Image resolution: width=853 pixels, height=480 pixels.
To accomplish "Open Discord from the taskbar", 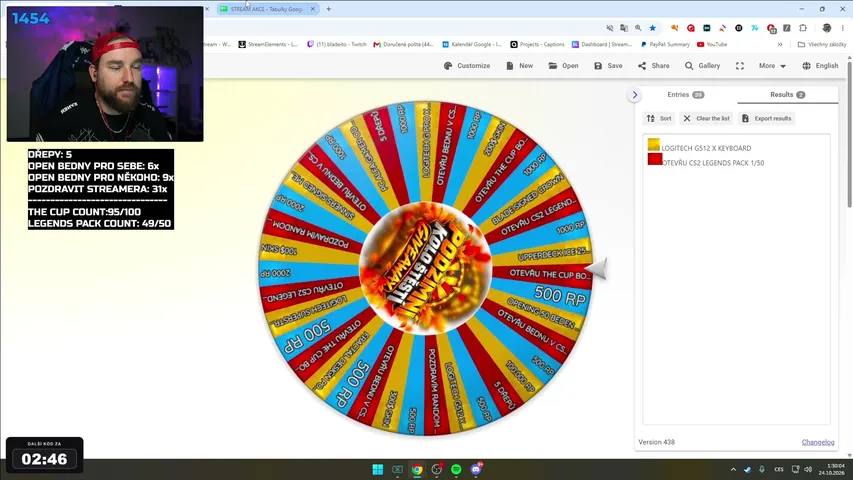I will pos(476,469).
